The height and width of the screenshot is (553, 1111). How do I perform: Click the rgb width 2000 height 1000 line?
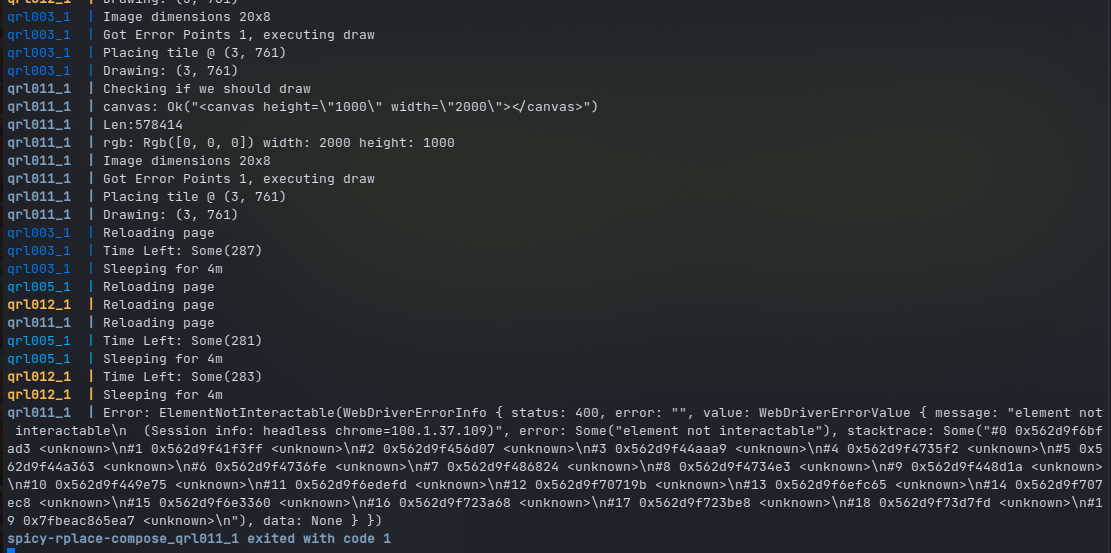pos(278,143)
